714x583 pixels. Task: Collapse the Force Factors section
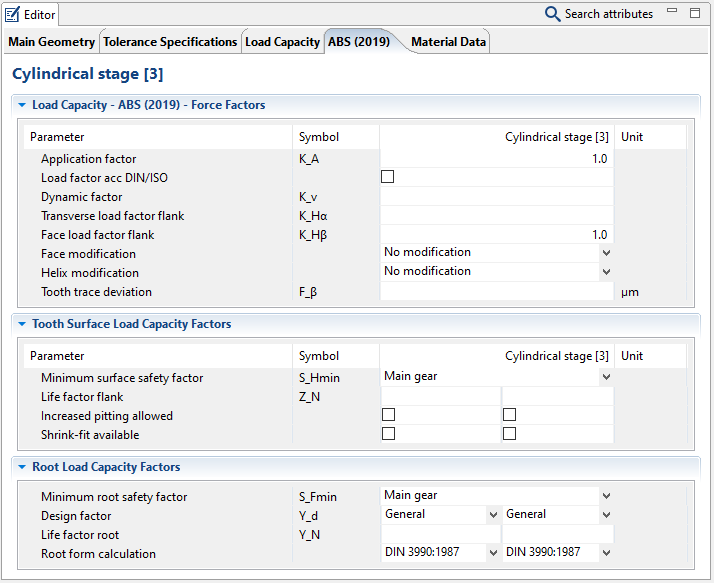tap(21, 105)
